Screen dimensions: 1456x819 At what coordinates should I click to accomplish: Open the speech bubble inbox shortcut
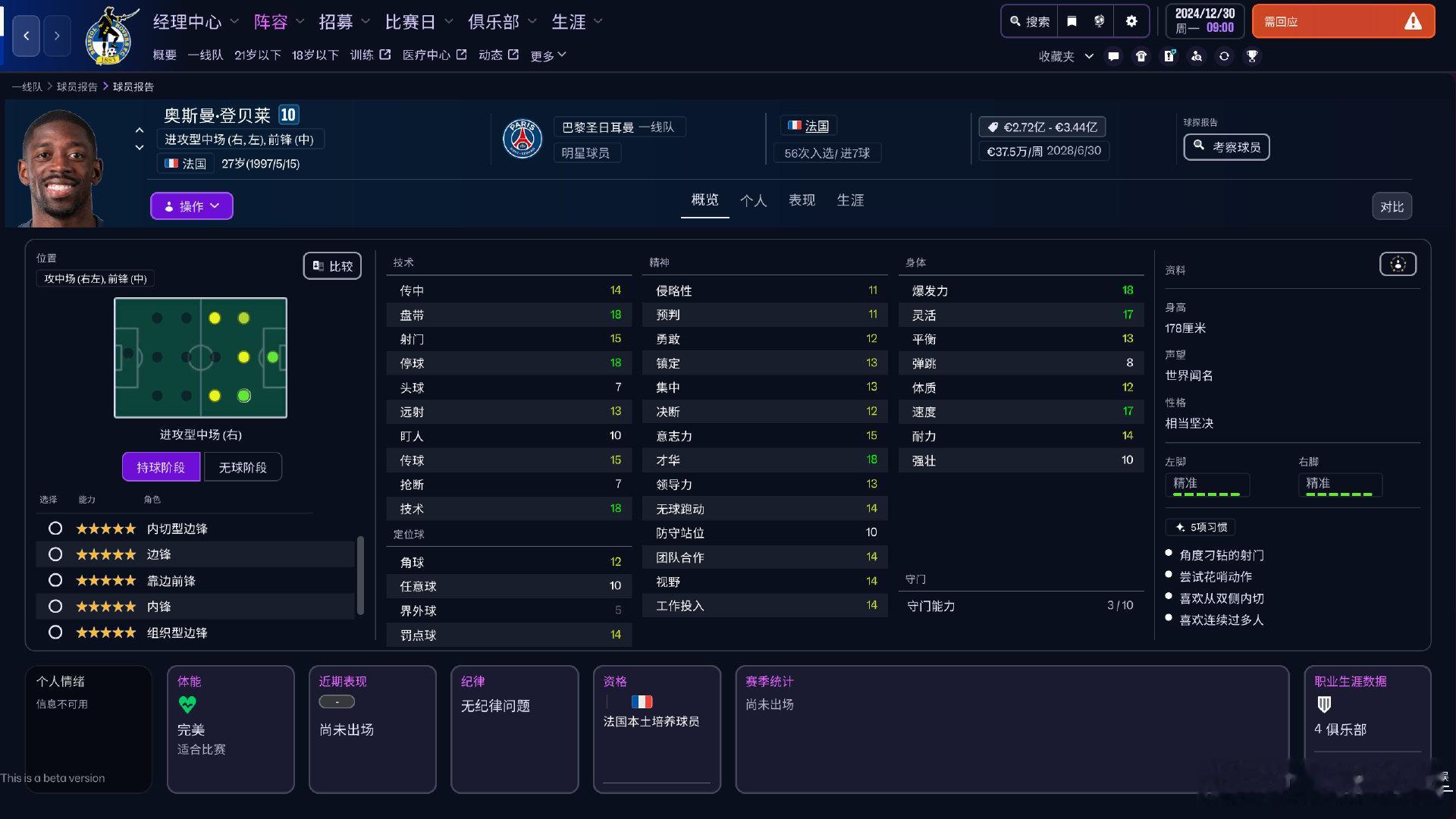(1113, 56)
